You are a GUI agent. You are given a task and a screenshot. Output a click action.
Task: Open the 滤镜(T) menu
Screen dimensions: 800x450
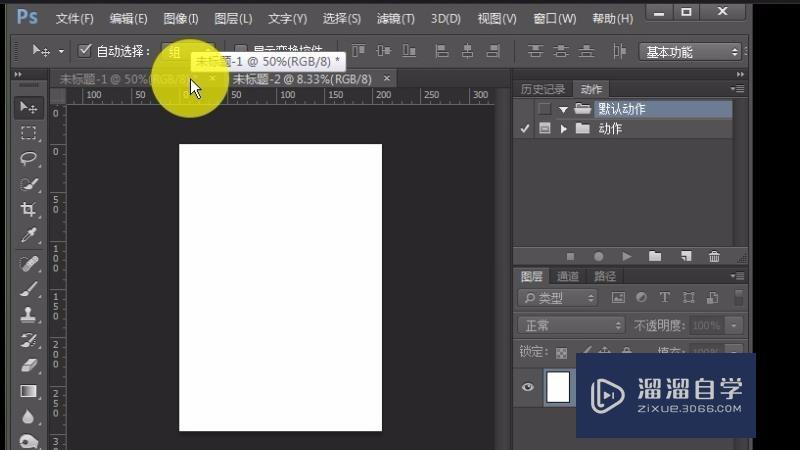(395, 19)
